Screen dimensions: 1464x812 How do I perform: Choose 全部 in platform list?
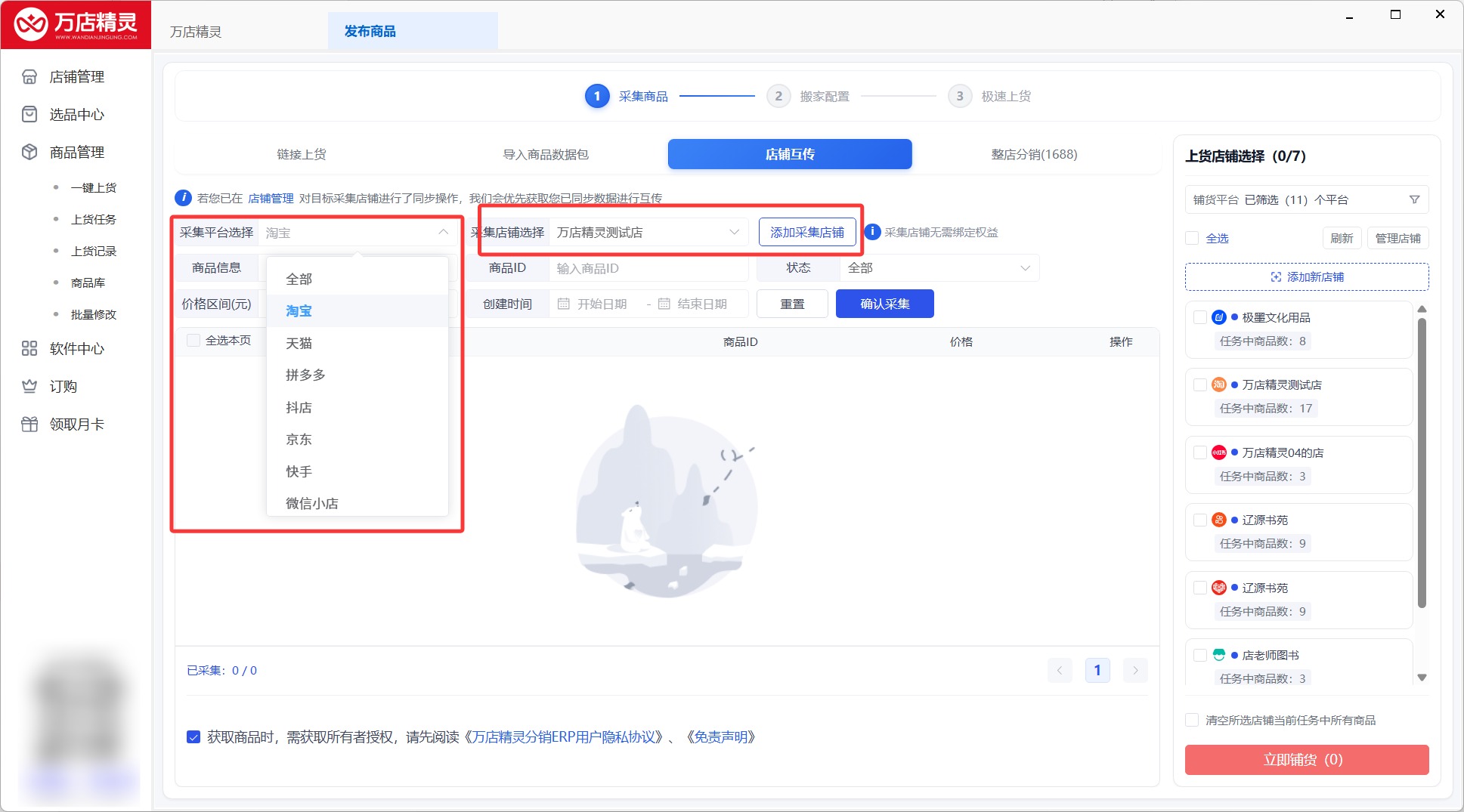click(x=357, y=279)
